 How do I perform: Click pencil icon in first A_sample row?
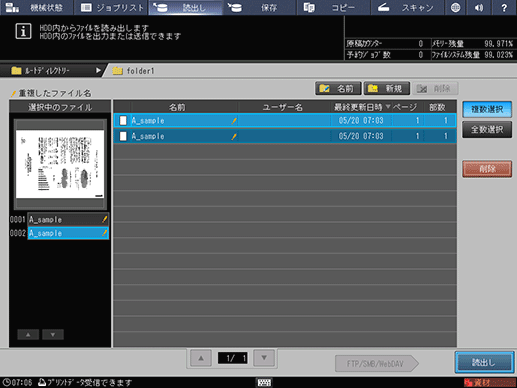[x=234, y=121]
